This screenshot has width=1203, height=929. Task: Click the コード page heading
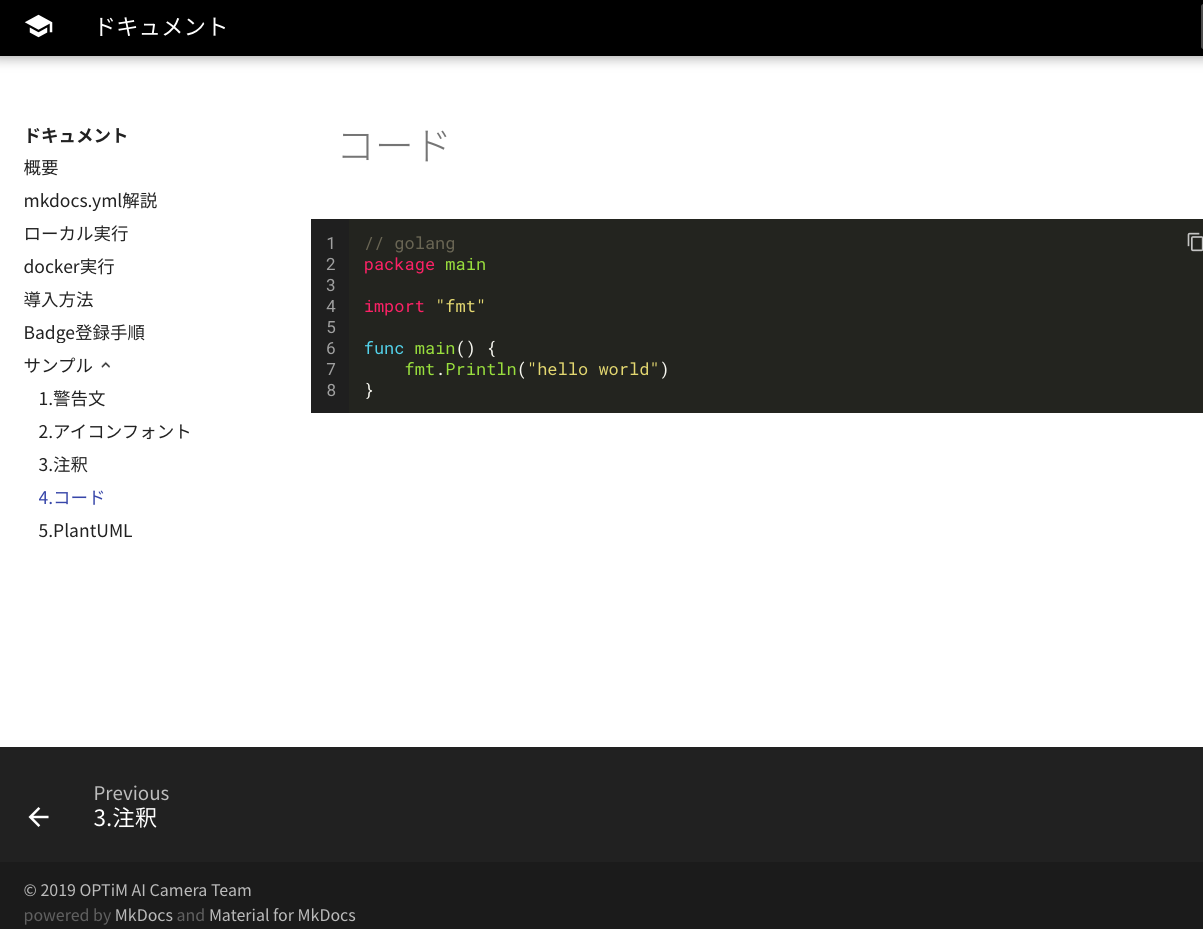393,146
